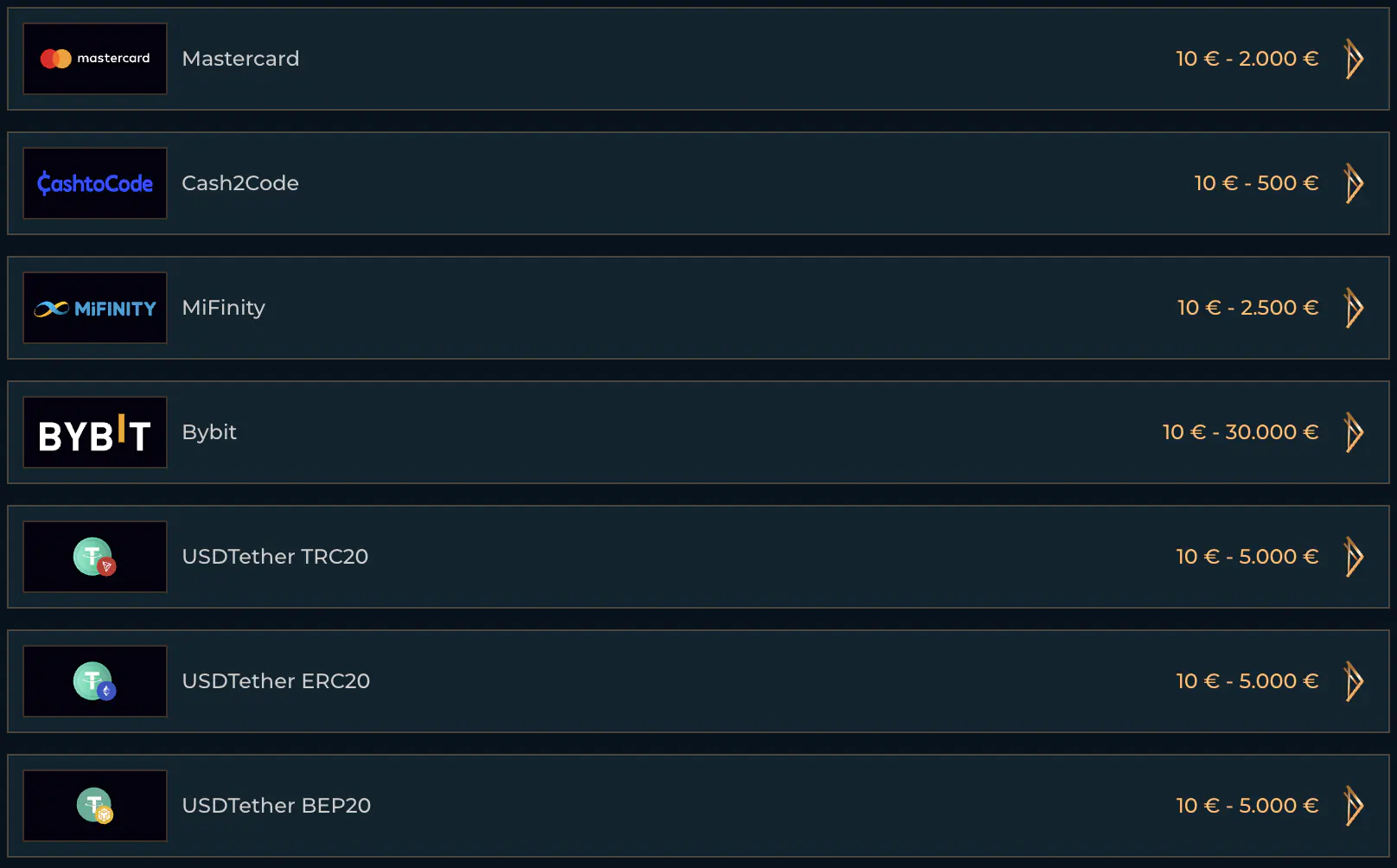
Task: Click the Bybit logo icon
Action: point(95,432)
